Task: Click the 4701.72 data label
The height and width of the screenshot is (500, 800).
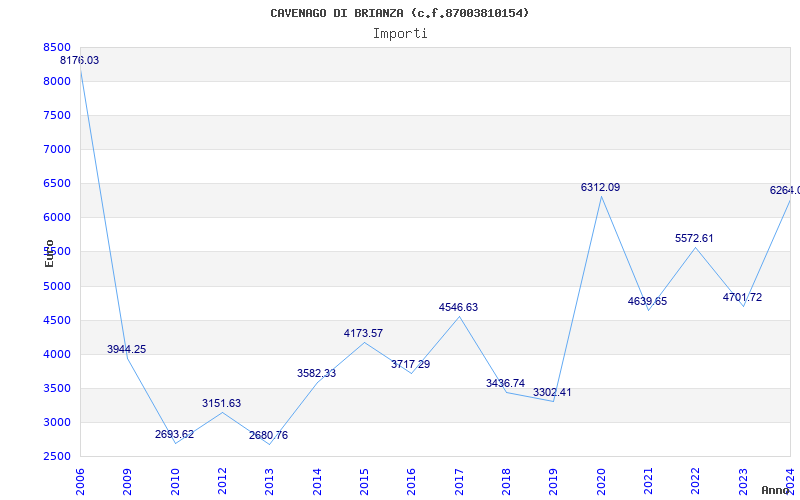Action: [x=742, y=297]
